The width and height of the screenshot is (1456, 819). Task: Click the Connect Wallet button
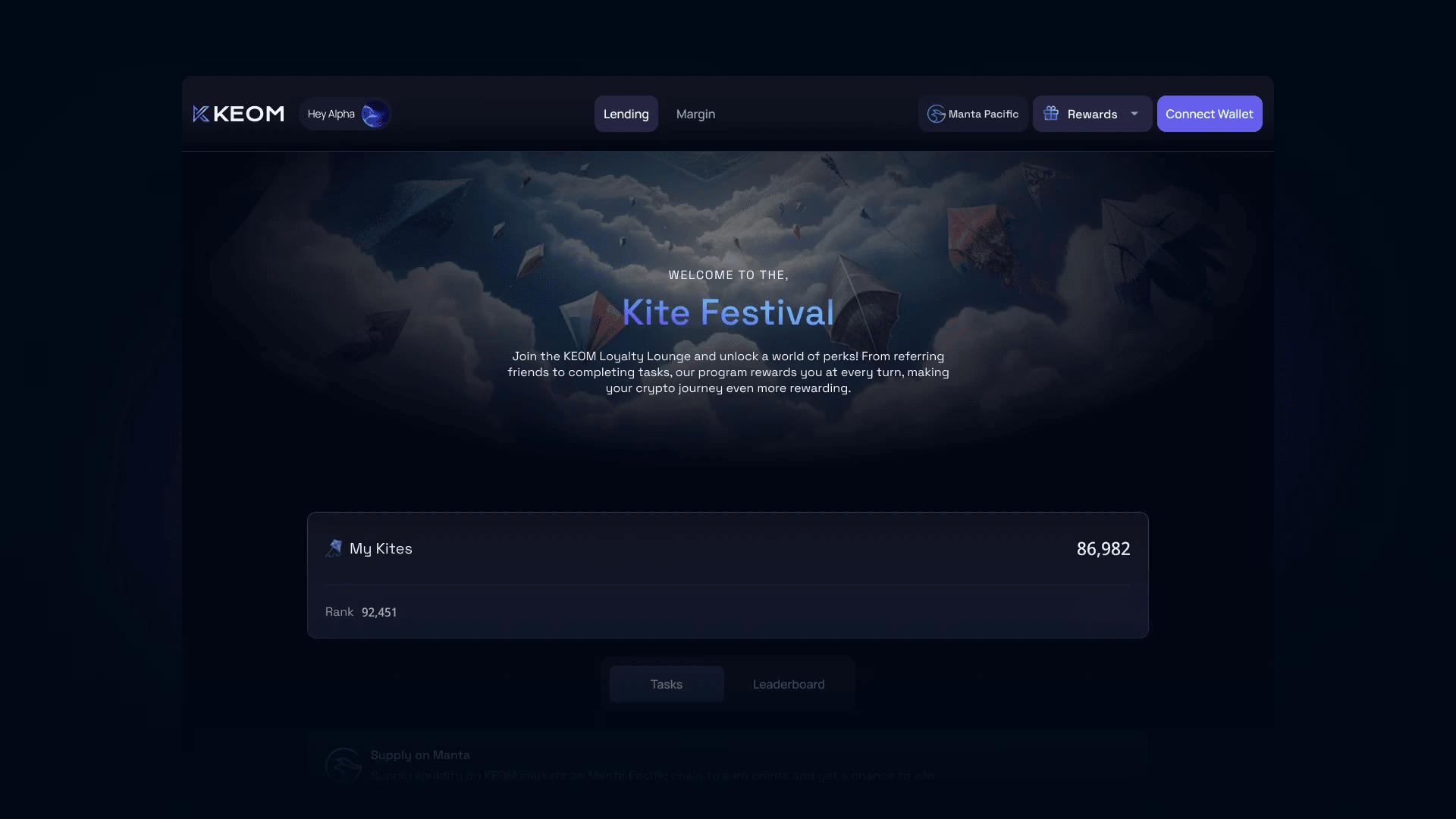1210,114
